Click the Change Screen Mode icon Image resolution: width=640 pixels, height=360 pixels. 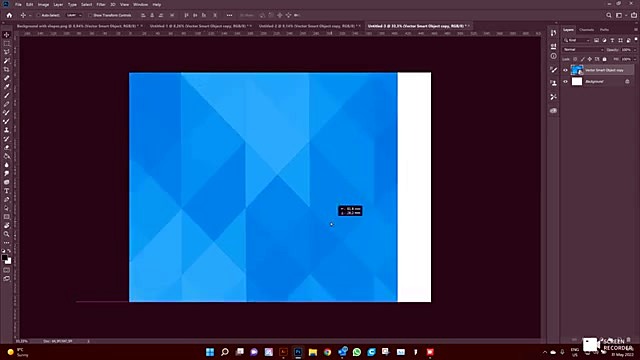click(7, 278)
